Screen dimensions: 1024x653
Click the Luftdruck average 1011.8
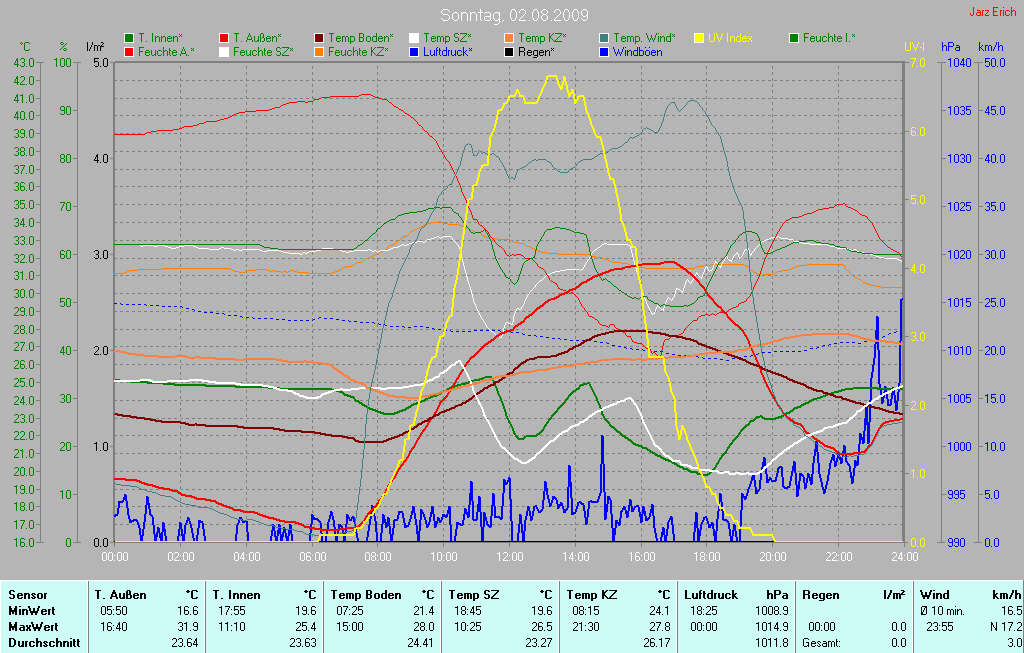(x=772, y=643)
